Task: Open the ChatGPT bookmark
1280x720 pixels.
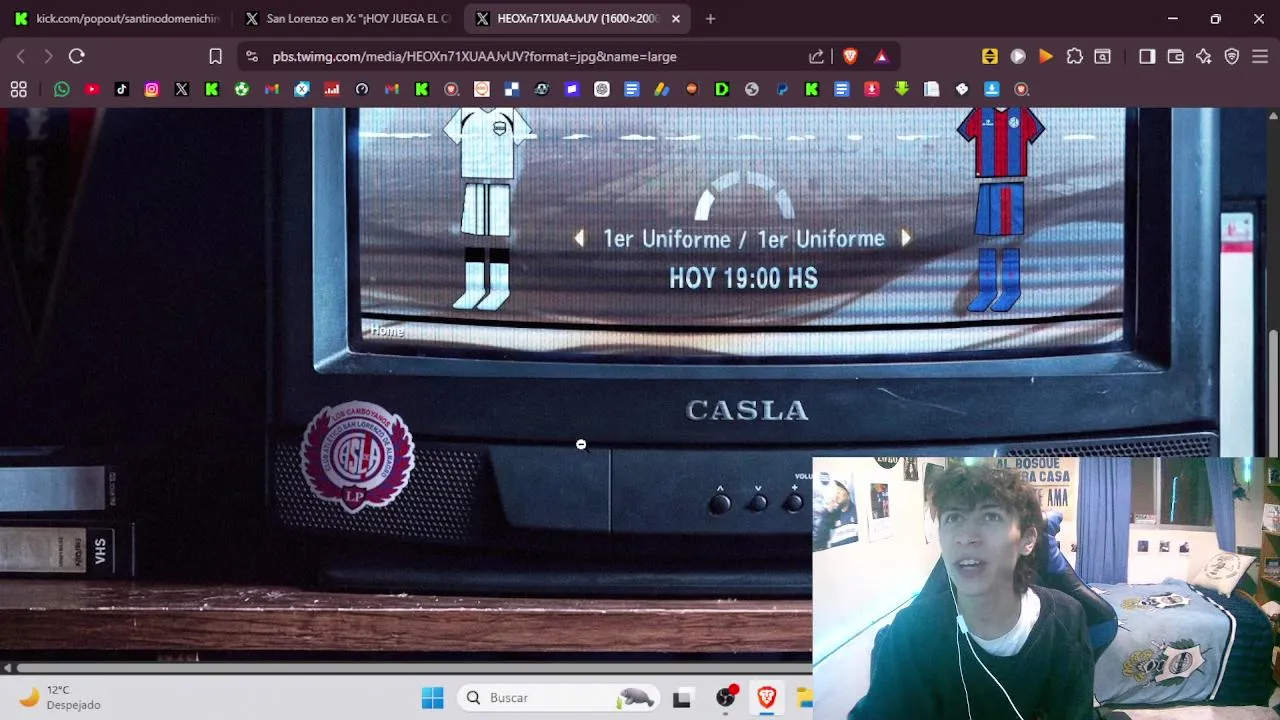Action: click(602, 89)
